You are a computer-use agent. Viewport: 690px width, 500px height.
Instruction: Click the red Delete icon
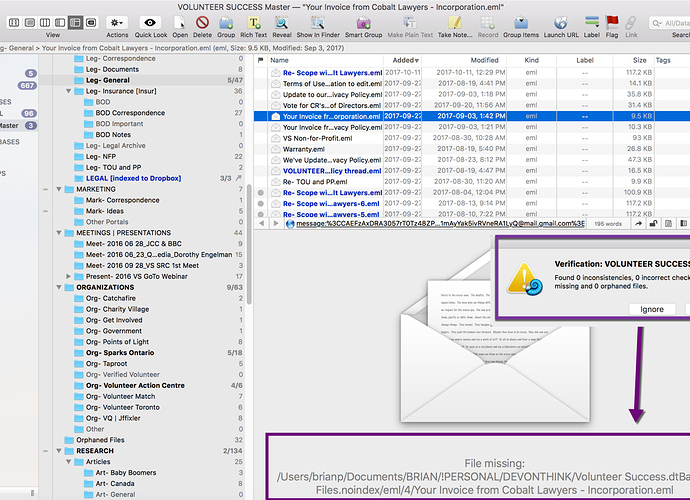(x=202, y=22)
